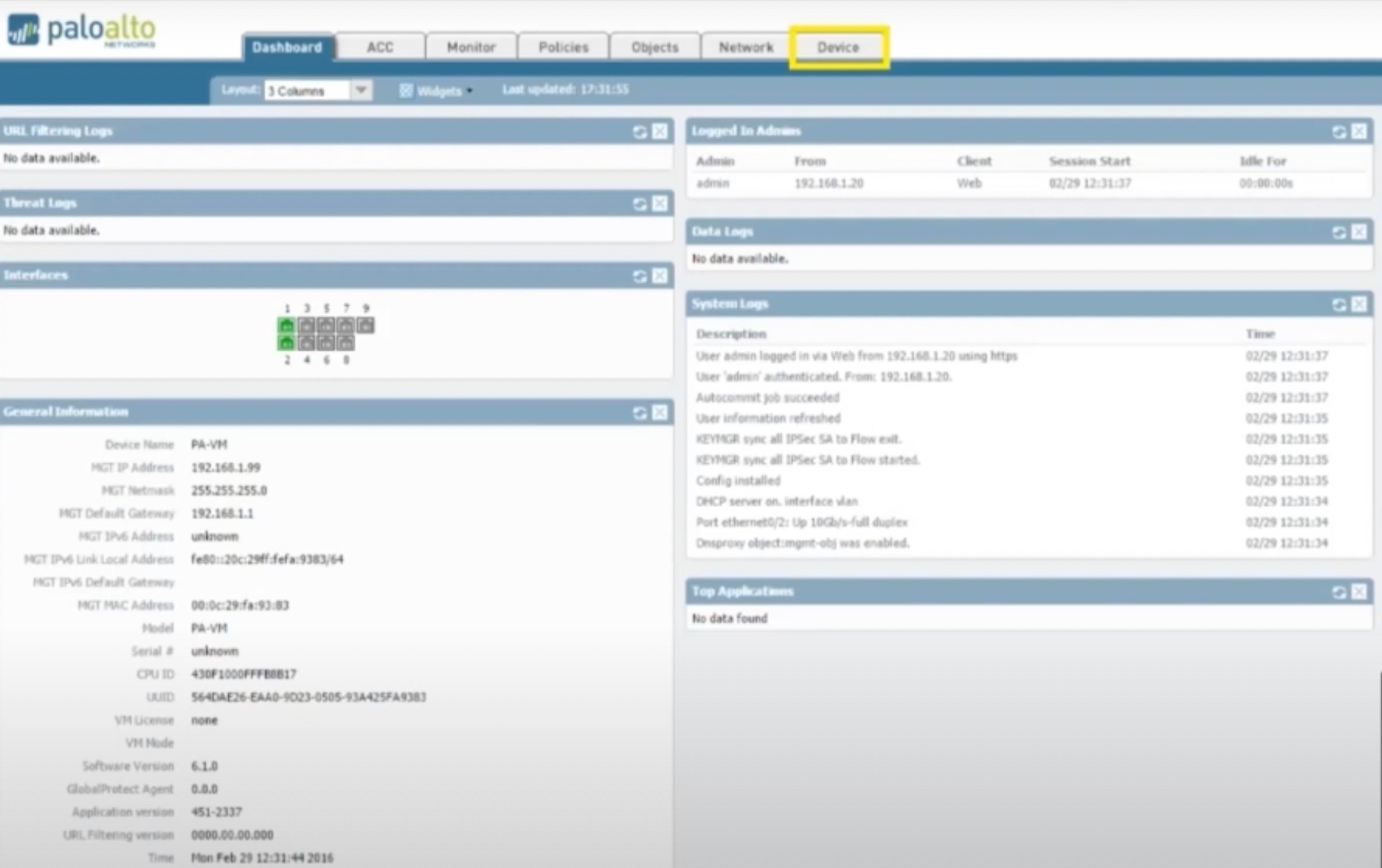The width and height of the screenshot is (1382, 868).
Task: Click the Software Version value 6.1.0
Action: [205, 766]
